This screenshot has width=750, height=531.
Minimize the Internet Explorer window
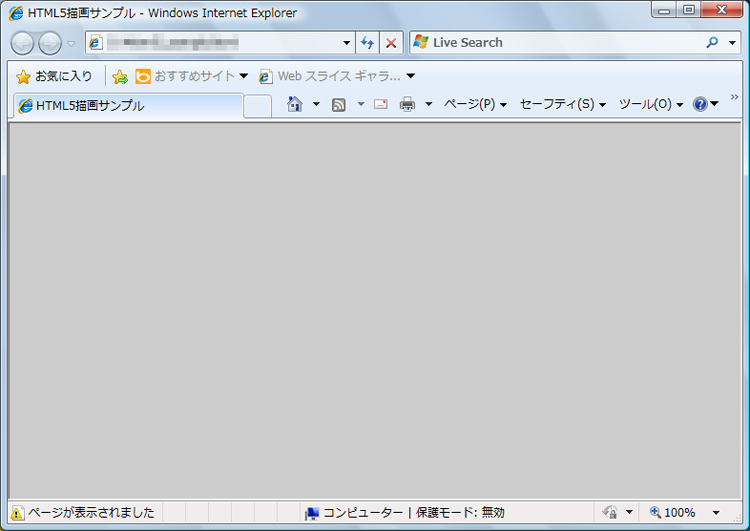pyautogui.click(x=664, y=10)
